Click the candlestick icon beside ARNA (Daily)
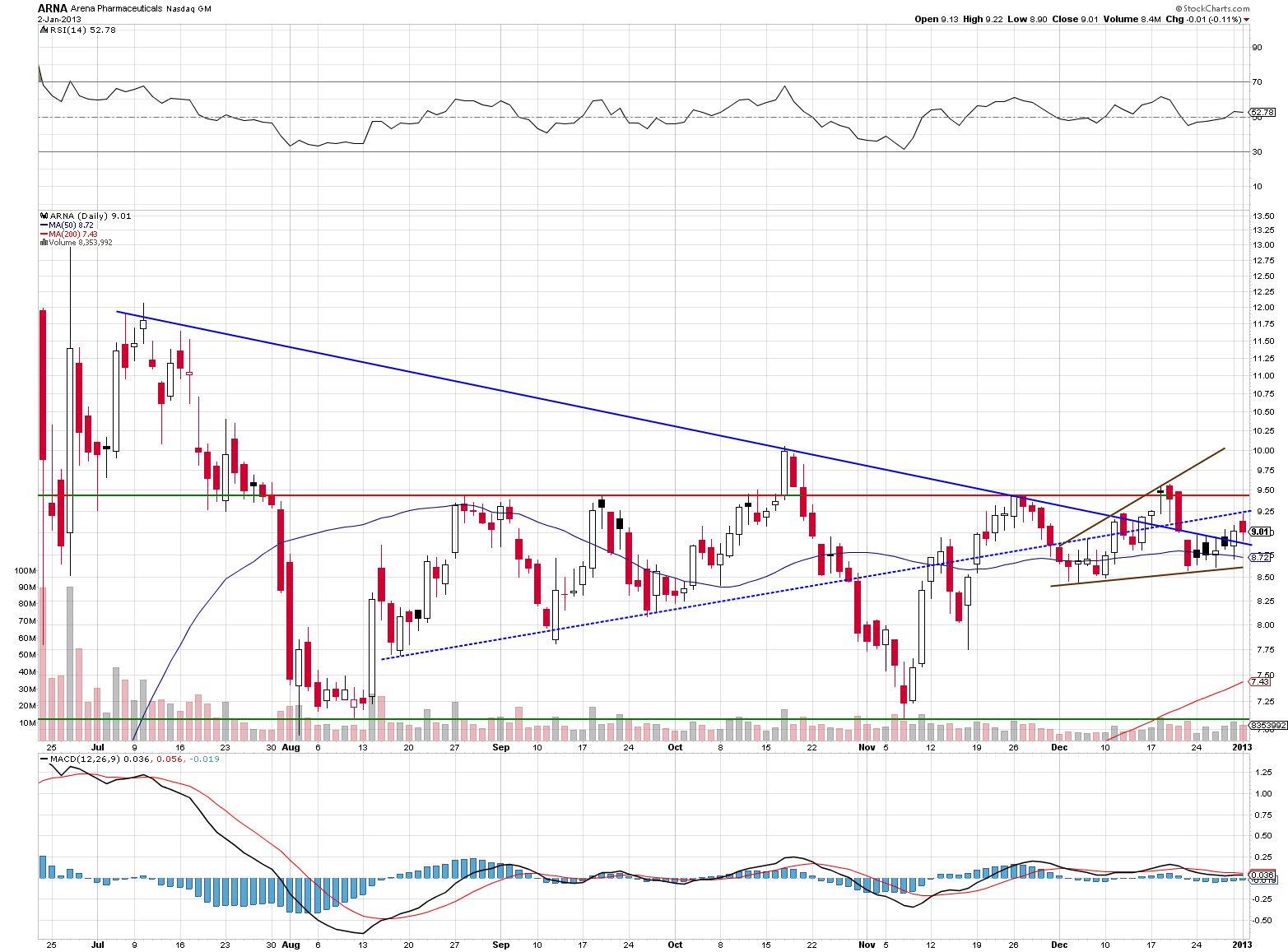The image size is (1288, 952). tap(43, 216)
